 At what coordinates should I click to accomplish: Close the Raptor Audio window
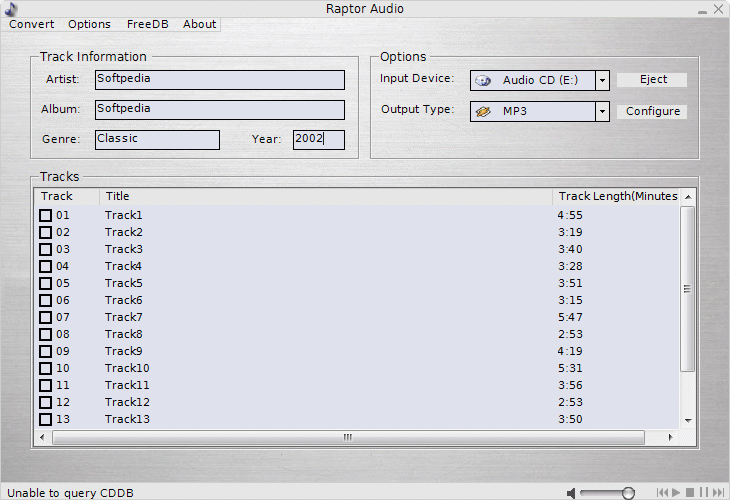[x=718, y=9]
